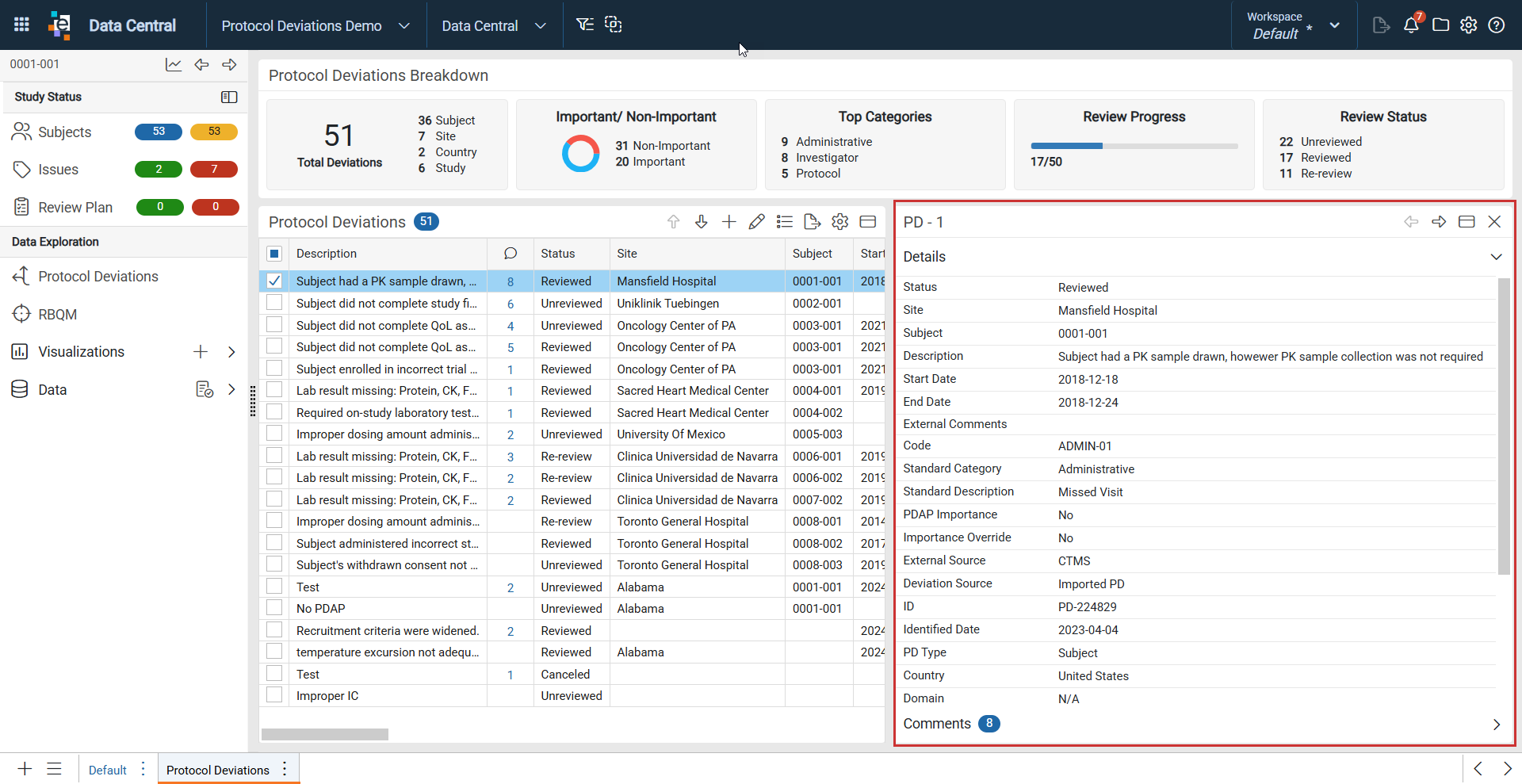Open the help question mark icon
Image resolution: width=1522 pixels, height=784 pixels.
click(1496, 25)
